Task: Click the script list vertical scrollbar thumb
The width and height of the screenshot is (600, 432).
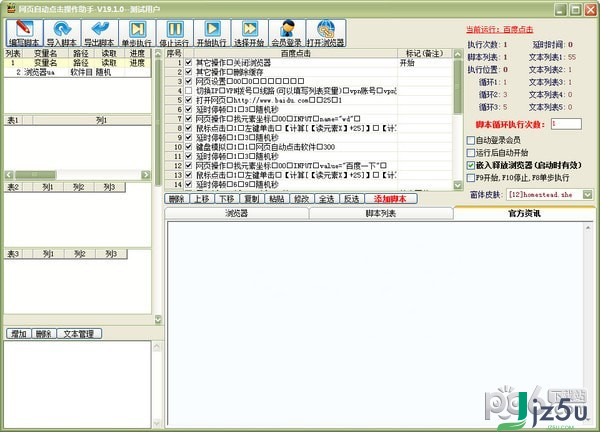Action: (x=458, y=87)
